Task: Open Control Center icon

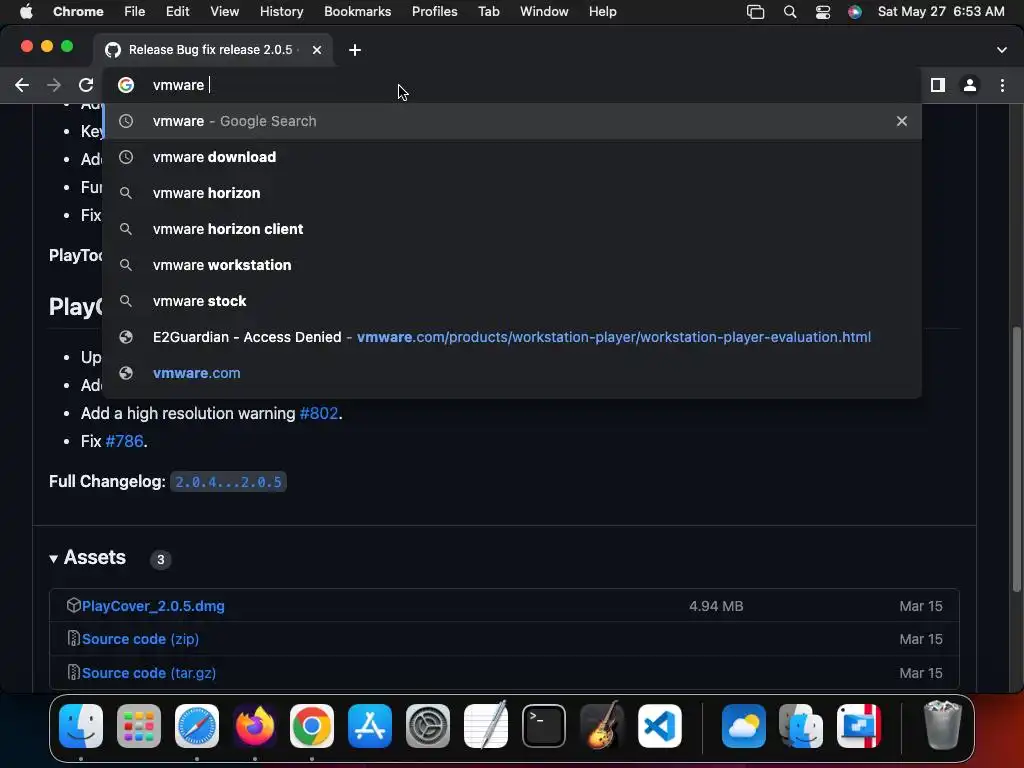Action: [x=823, y=12]
